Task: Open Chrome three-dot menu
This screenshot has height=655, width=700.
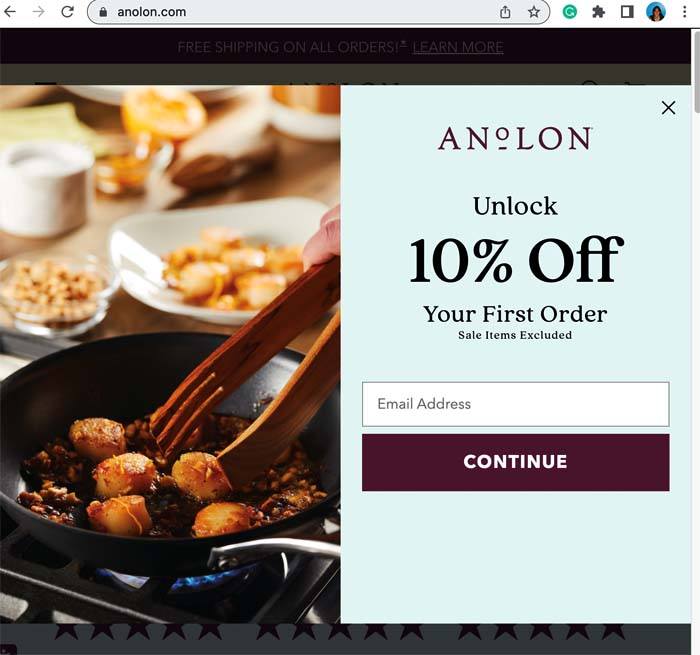Action: 684,12
